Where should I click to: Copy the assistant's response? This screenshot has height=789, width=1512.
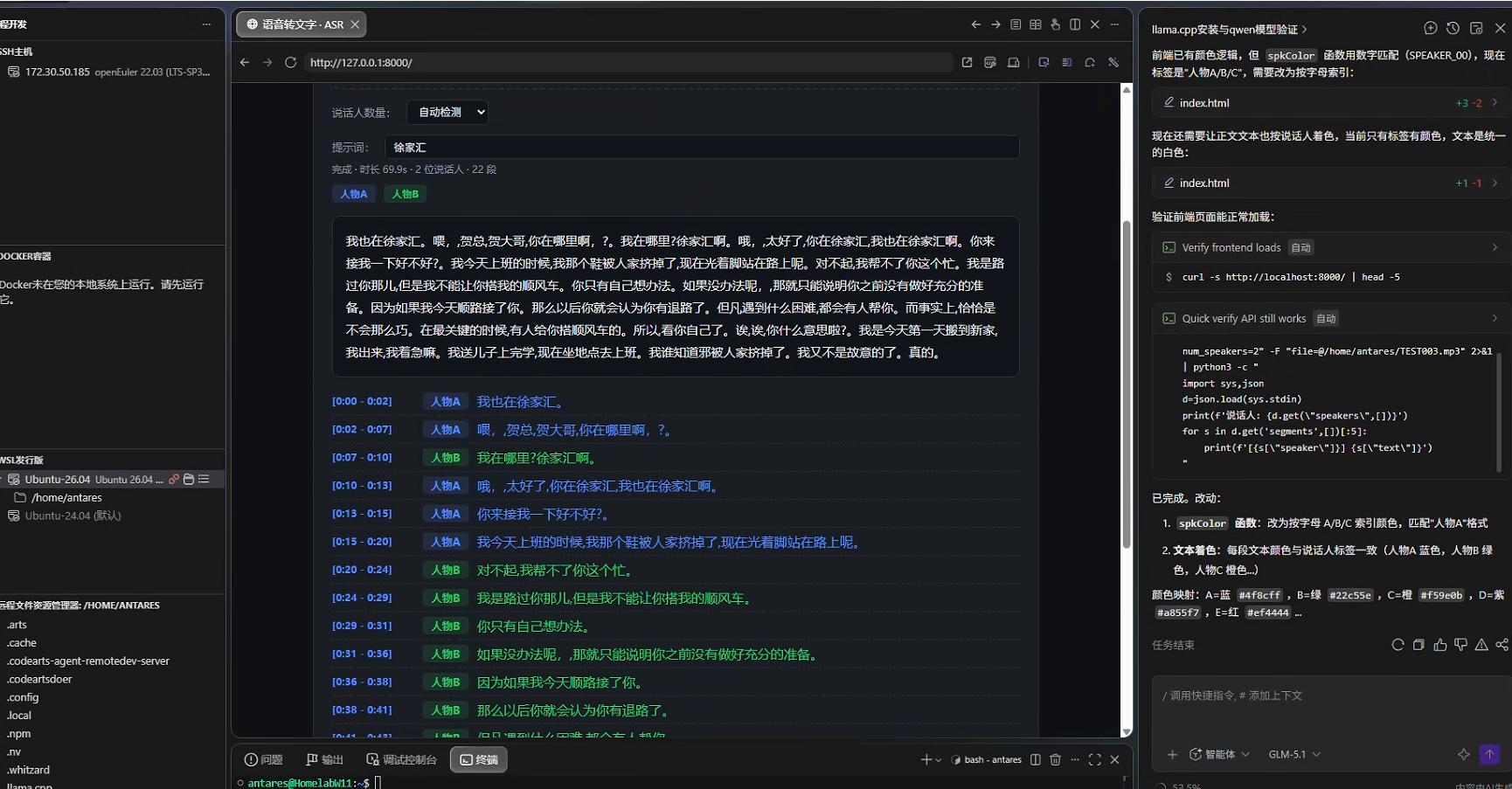pos(1418,645)
